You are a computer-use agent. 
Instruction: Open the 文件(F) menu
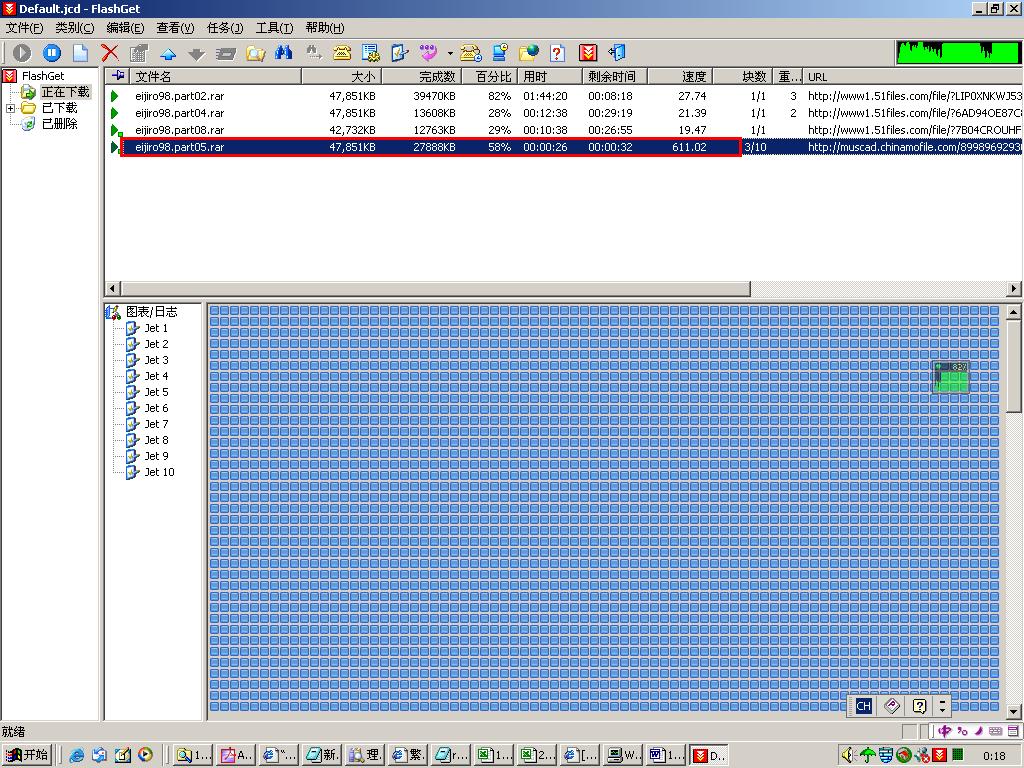click(x=24, y=27)
